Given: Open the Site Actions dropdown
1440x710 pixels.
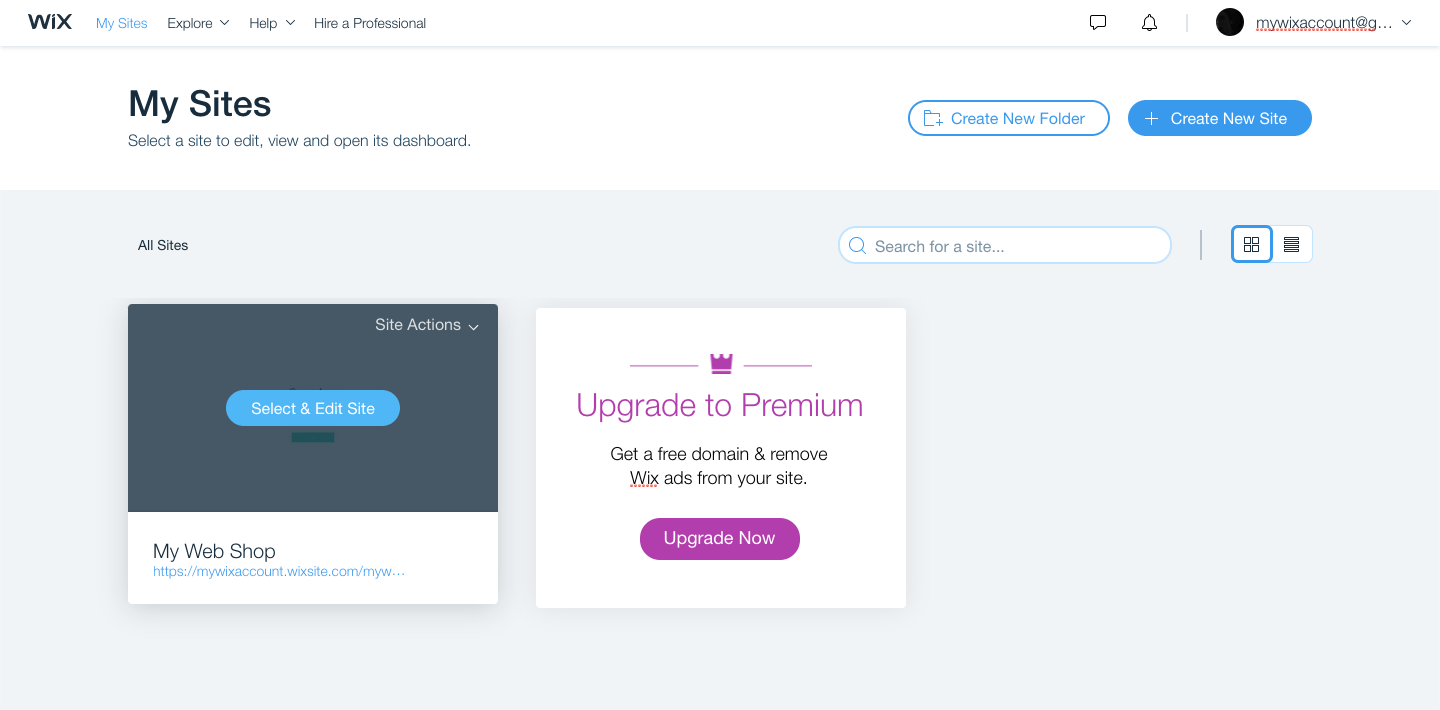Looking at the screenshot, I should point(427,325).
